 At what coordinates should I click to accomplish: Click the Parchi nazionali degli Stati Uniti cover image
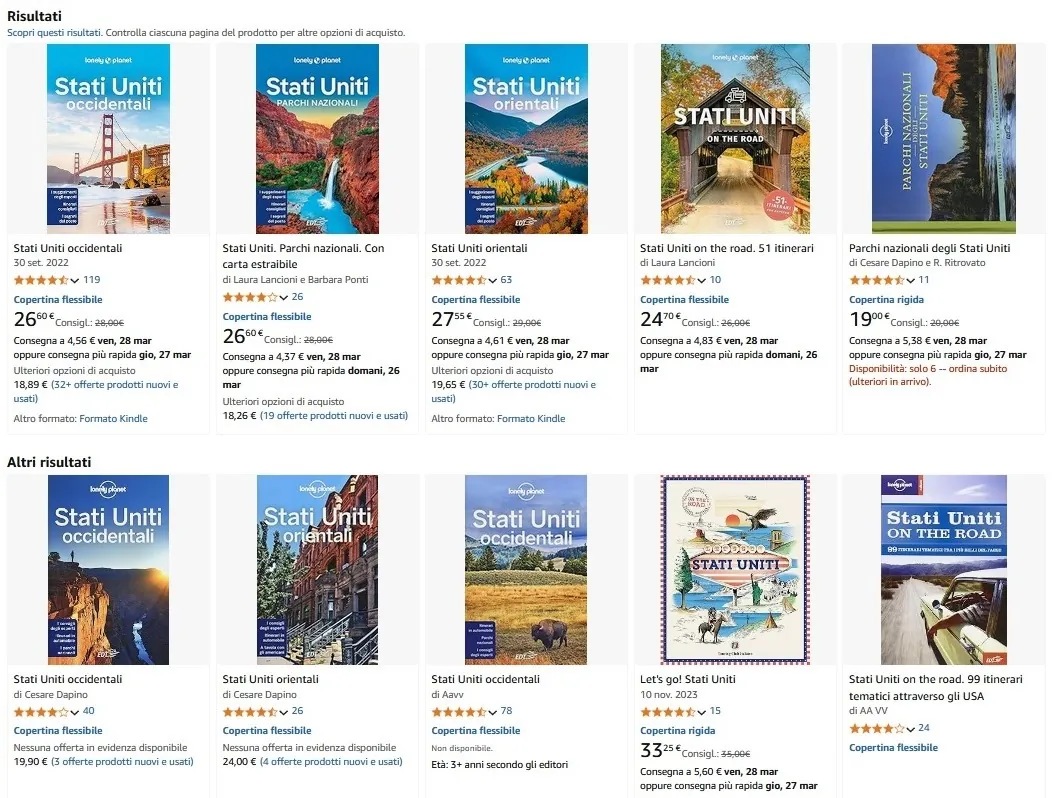click(x=943, y=138)
